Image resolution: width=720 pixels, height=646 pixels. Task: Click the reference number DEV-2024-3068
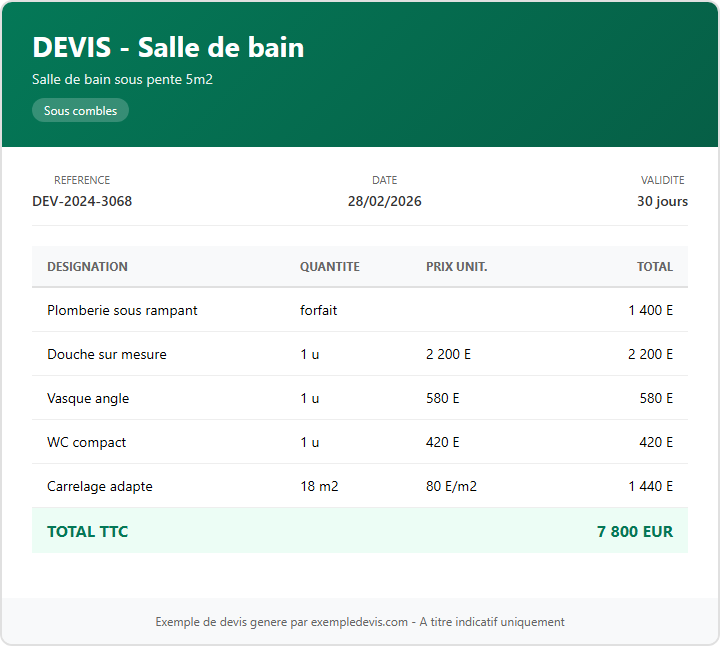tap(82, 201)
